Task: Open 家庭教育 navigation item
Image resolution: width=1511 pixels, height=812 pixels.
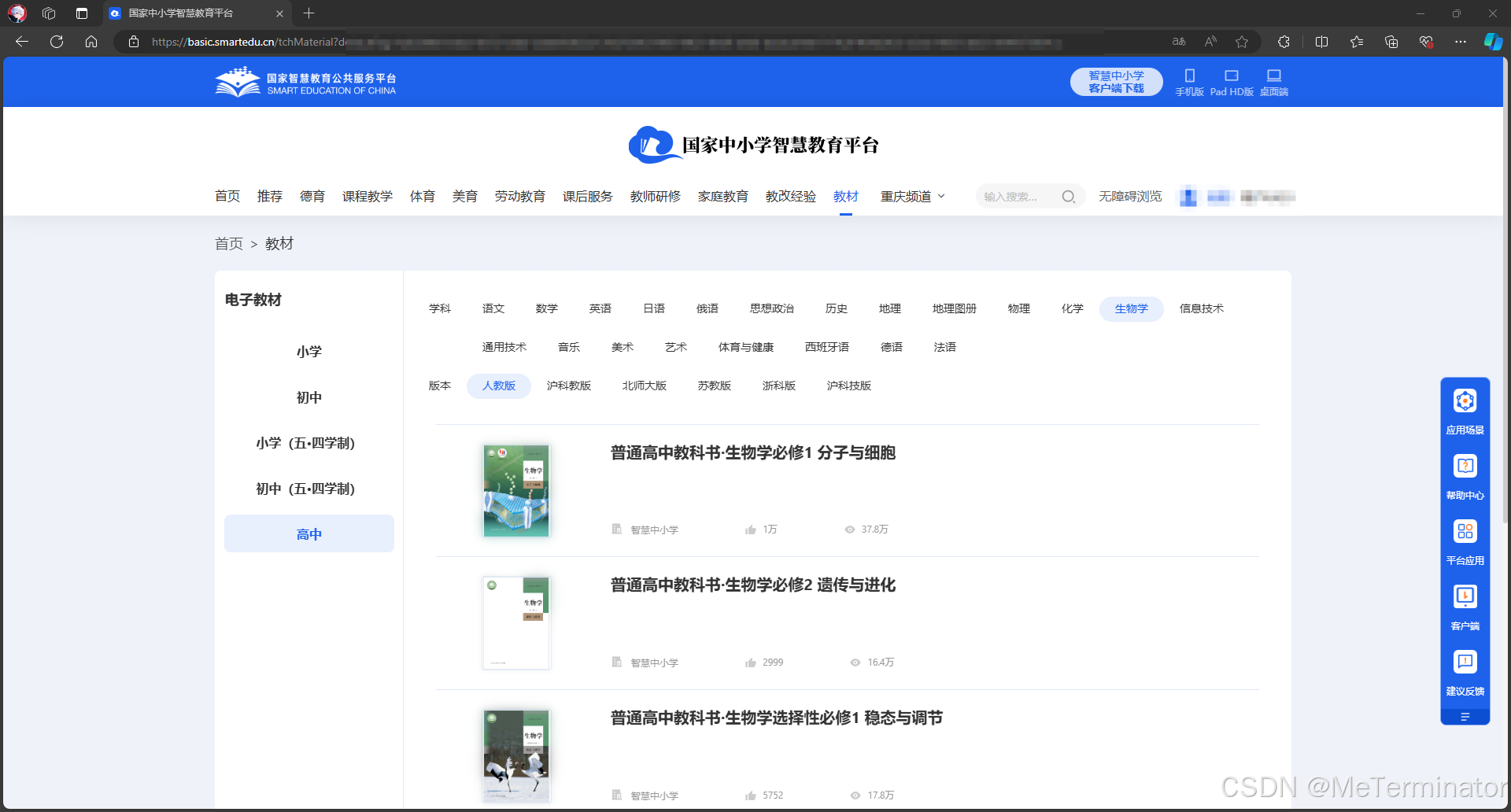Action: coord(723,197)
